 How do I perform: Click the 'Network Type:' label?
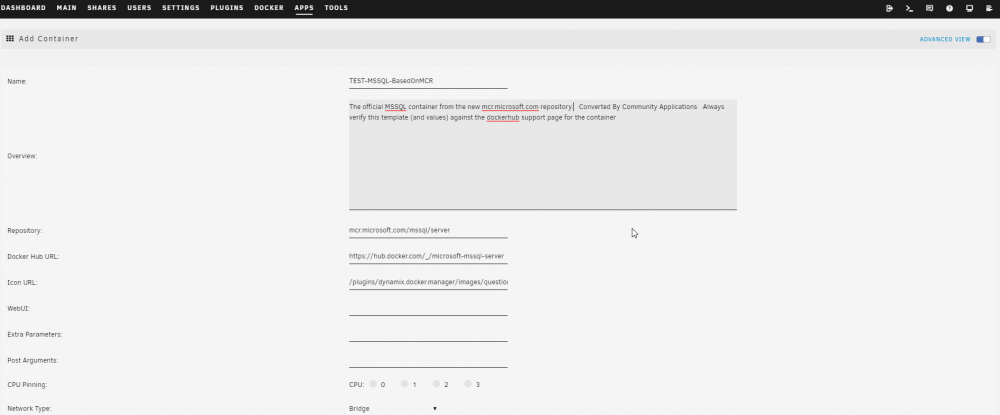coord(29,409)
